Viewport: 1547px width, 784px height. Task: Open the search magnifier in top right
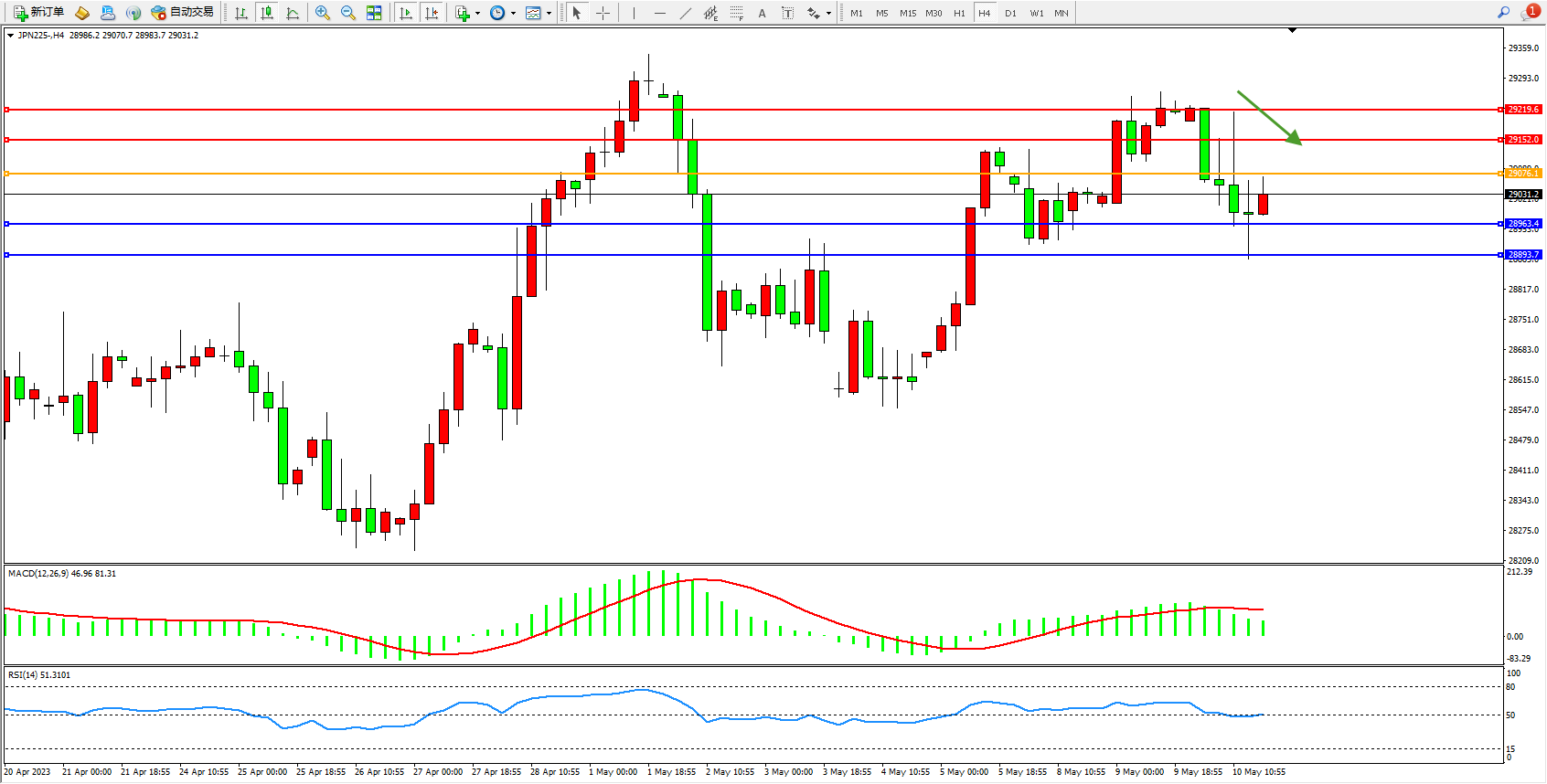[x=1503, y=12]
